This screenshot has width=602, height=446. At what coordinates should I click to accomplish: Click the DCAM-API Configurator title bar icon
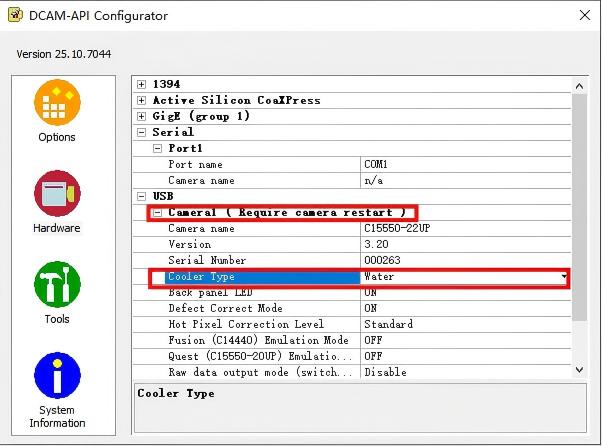tap(15, 15)
